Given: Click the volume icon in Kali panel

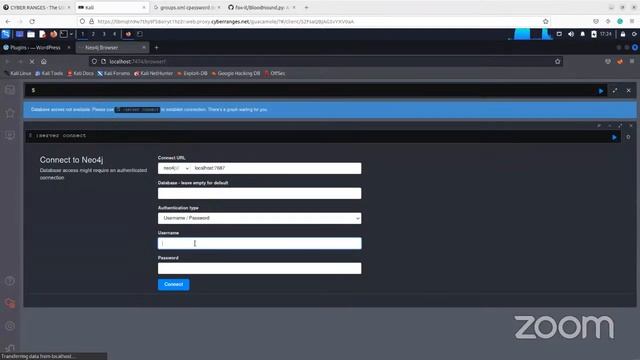Looking at the screenshot, I should tap(571, 34).
